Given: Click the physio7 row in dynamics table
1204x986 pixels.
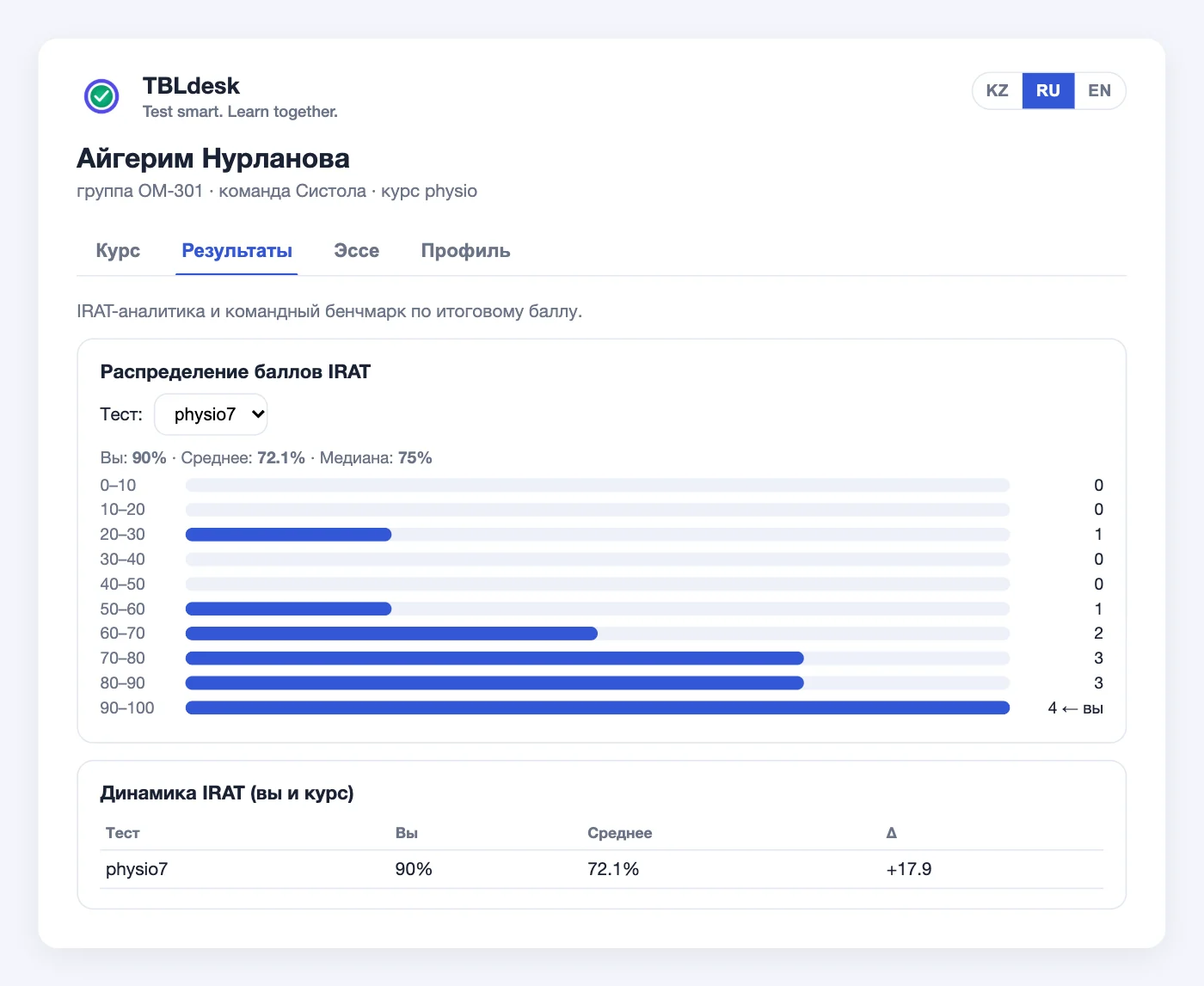Looking at the screenshot, I should point(601,869).
